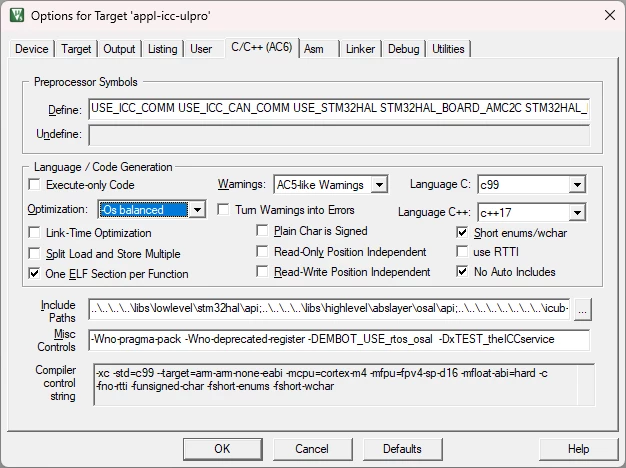Toggle Read-Write Position Independent checkbox
626x468 pixels.
coord(262,272)
